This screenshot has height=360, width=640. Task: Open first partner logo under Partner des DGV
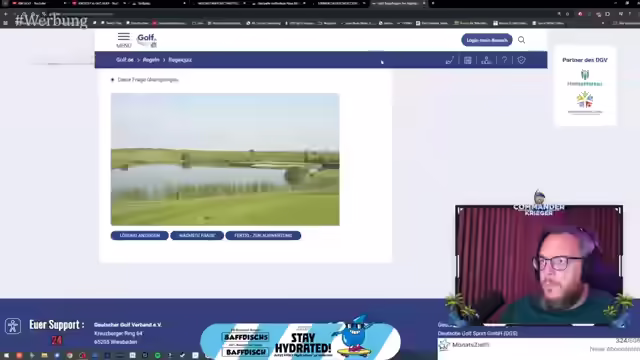coord(585,78)
